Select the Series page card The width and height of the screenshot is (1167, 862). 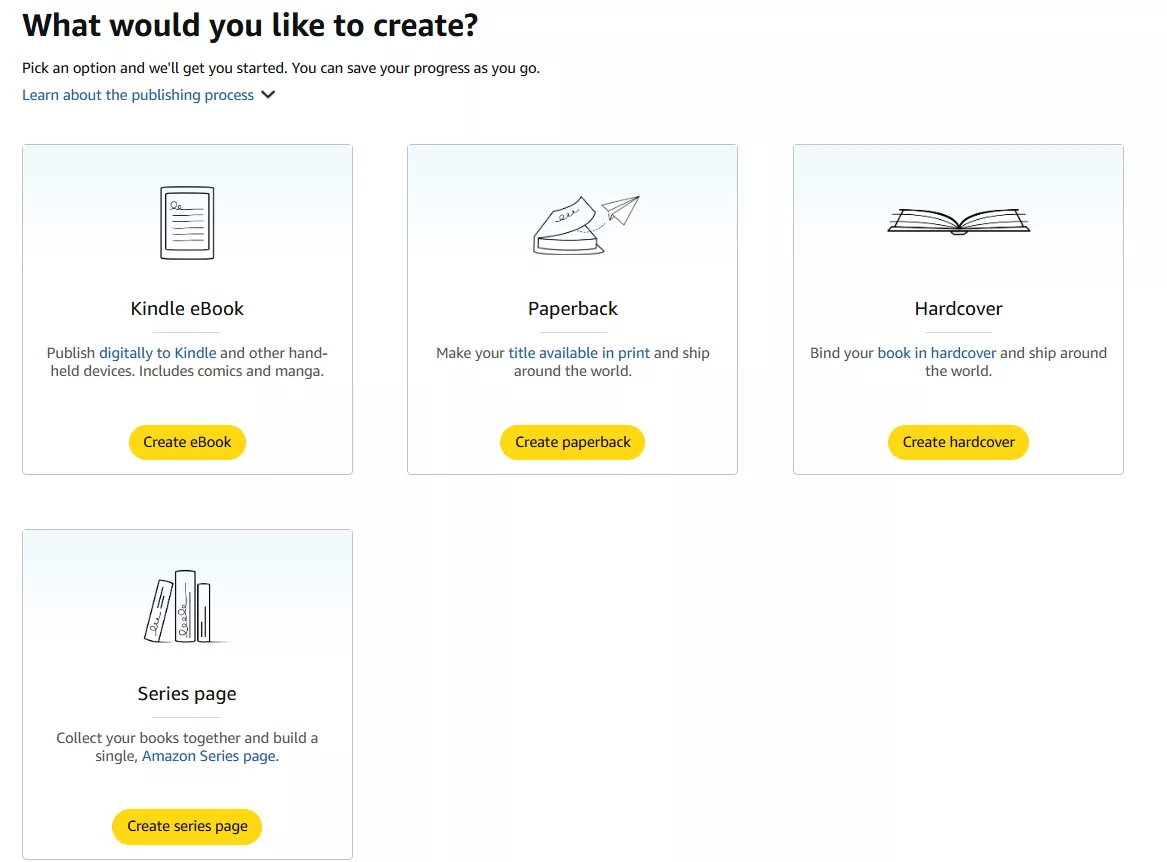pos(187,693)
